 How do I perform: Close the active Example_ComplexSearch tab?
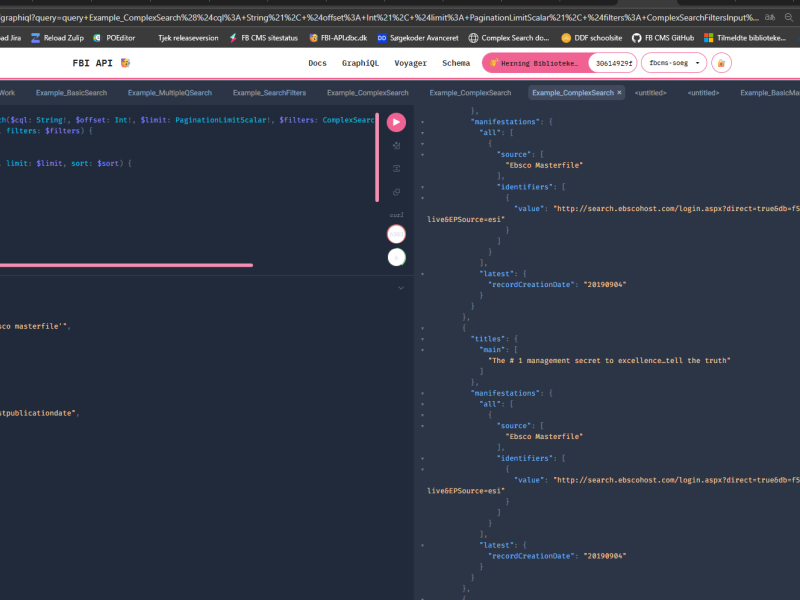[x=619, y=92]
